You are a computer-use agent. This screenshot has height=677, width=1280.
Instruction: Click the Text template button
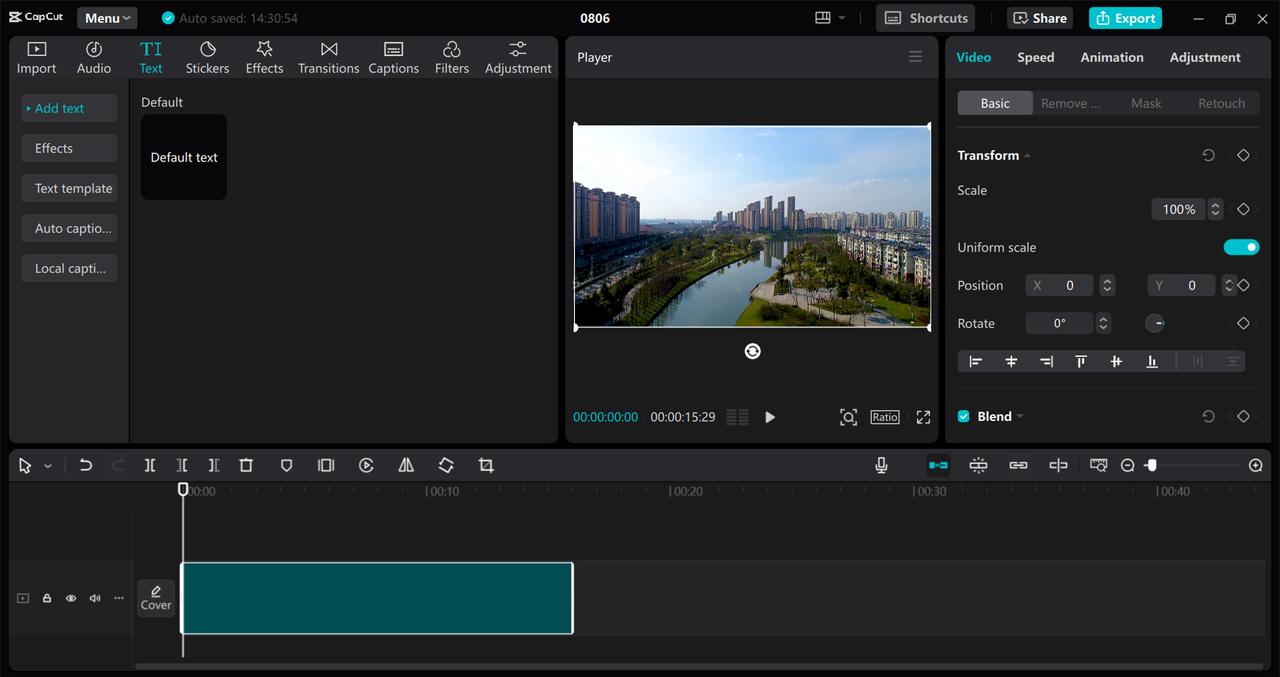point(69,188)
